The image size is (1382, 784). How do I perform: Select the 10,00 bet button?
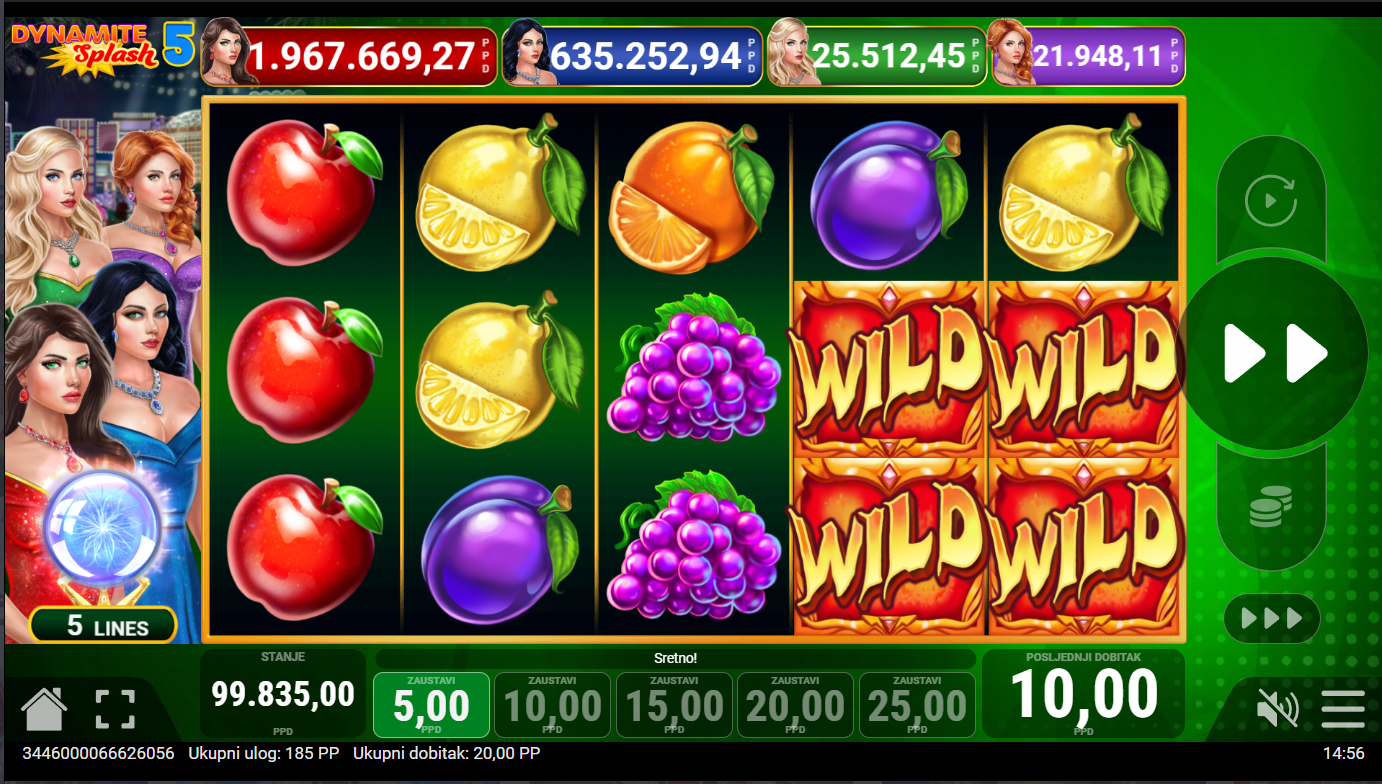click(552, 705)
